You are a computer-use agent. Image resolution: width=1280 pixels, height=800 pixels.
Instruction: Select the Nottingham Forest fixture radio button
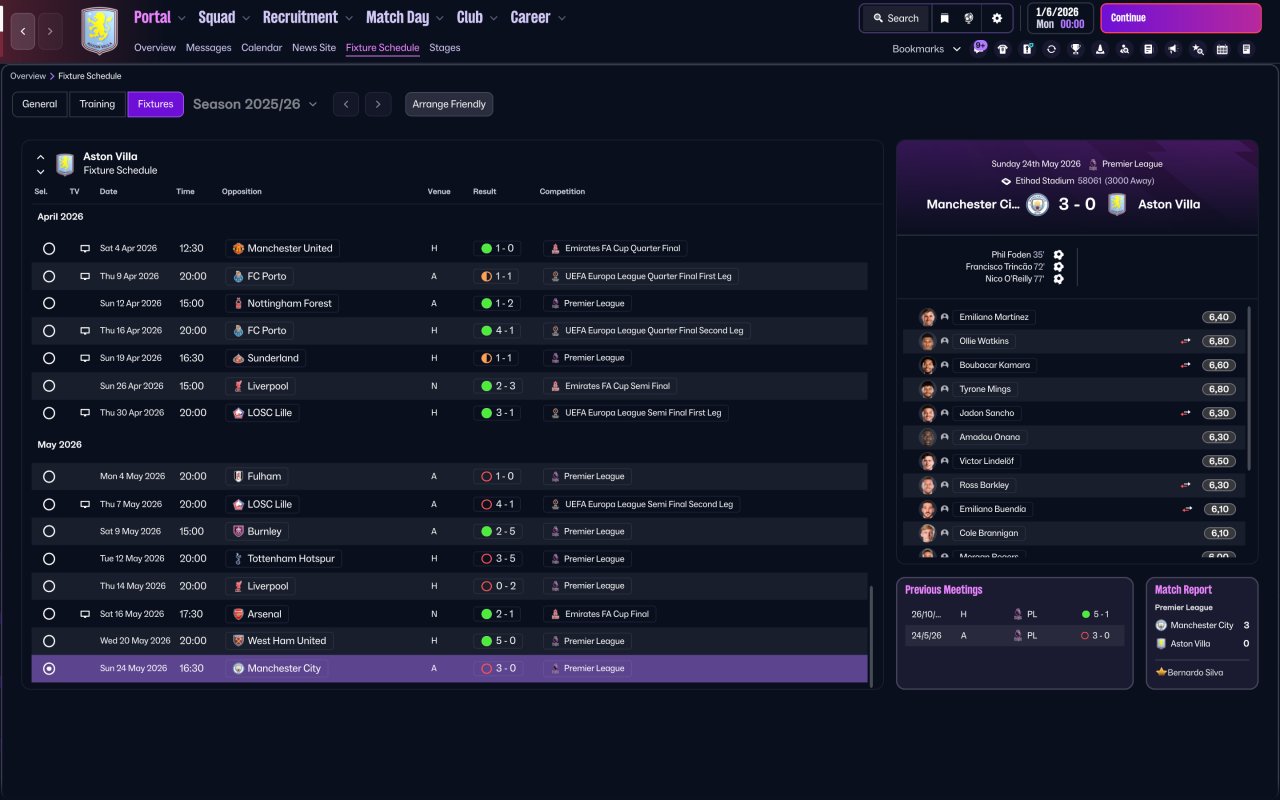tap(49, 303)
